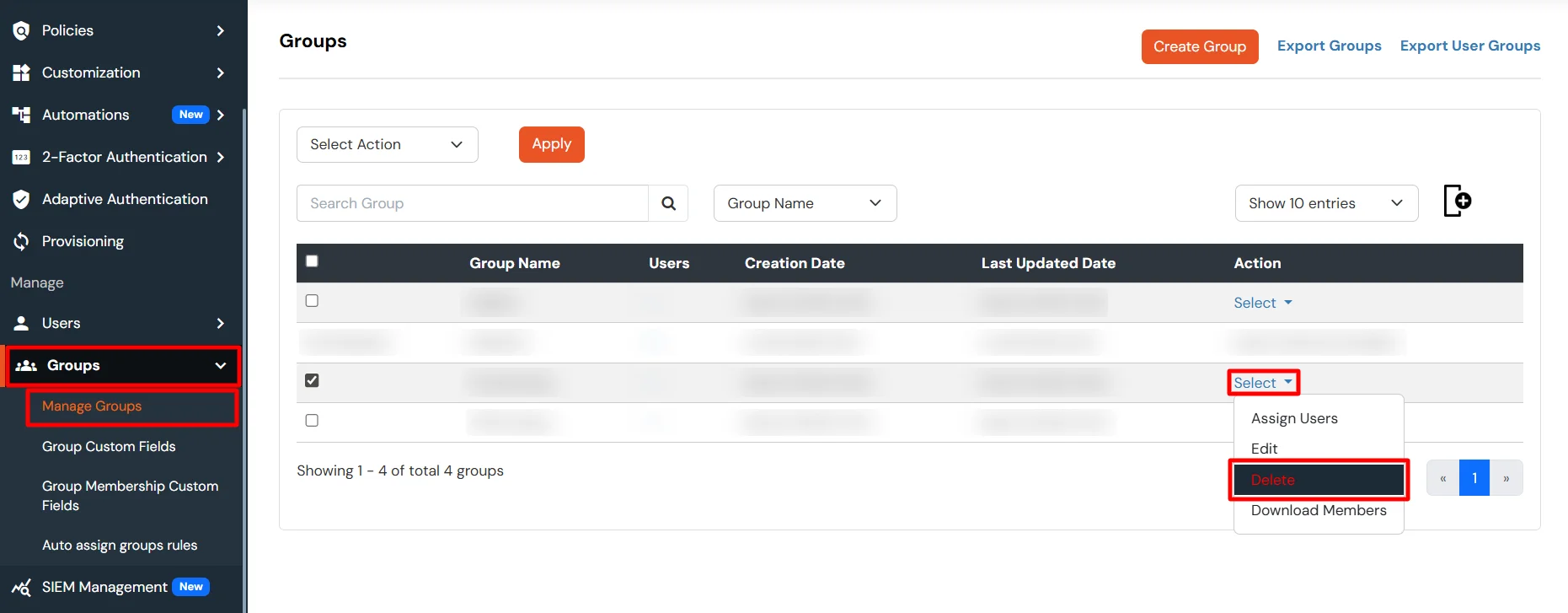
Task: Open the first row Select action dropdown
Action: (1262, 303)
